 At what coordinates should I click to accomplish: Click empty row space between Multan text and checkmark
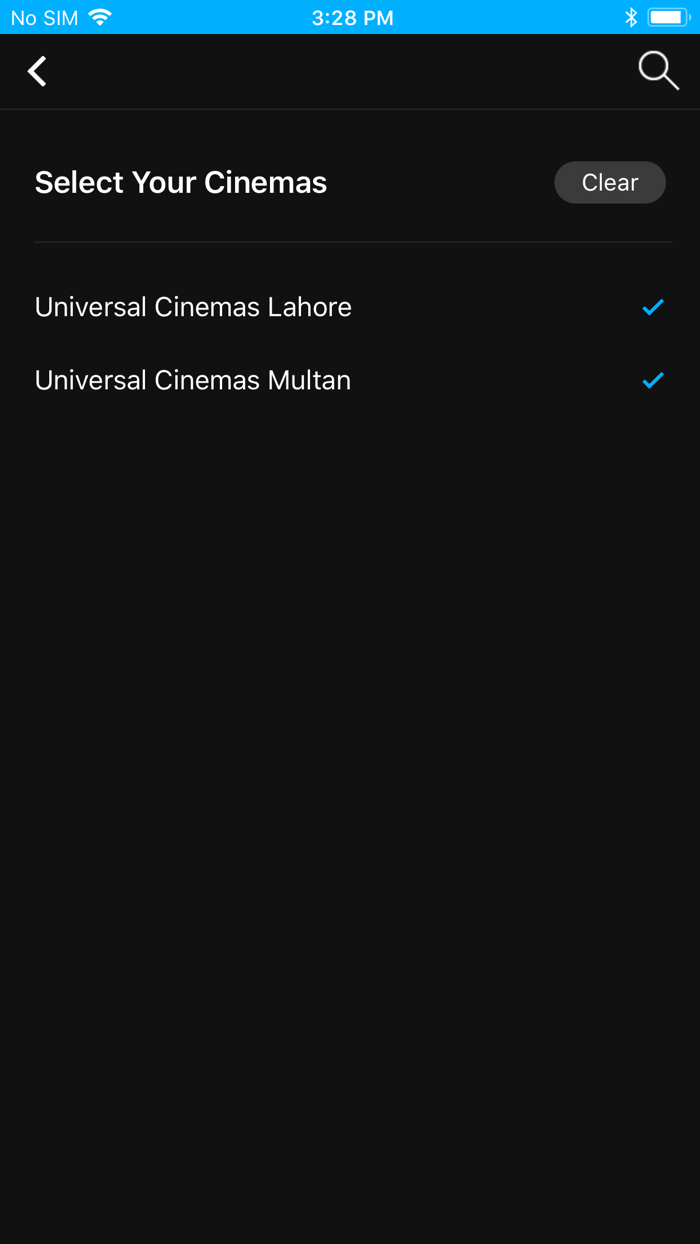coord(495,380)
